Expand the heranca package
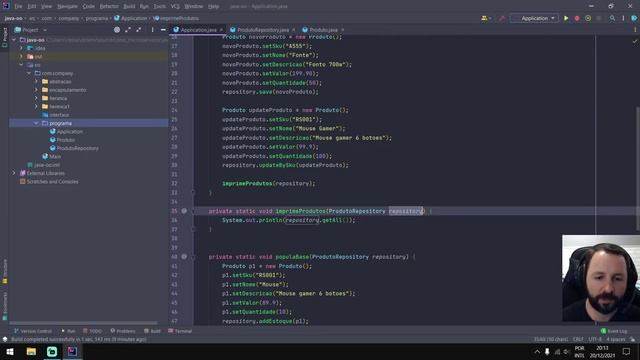The height and width of the screenshot is (360, 640). 36,98
